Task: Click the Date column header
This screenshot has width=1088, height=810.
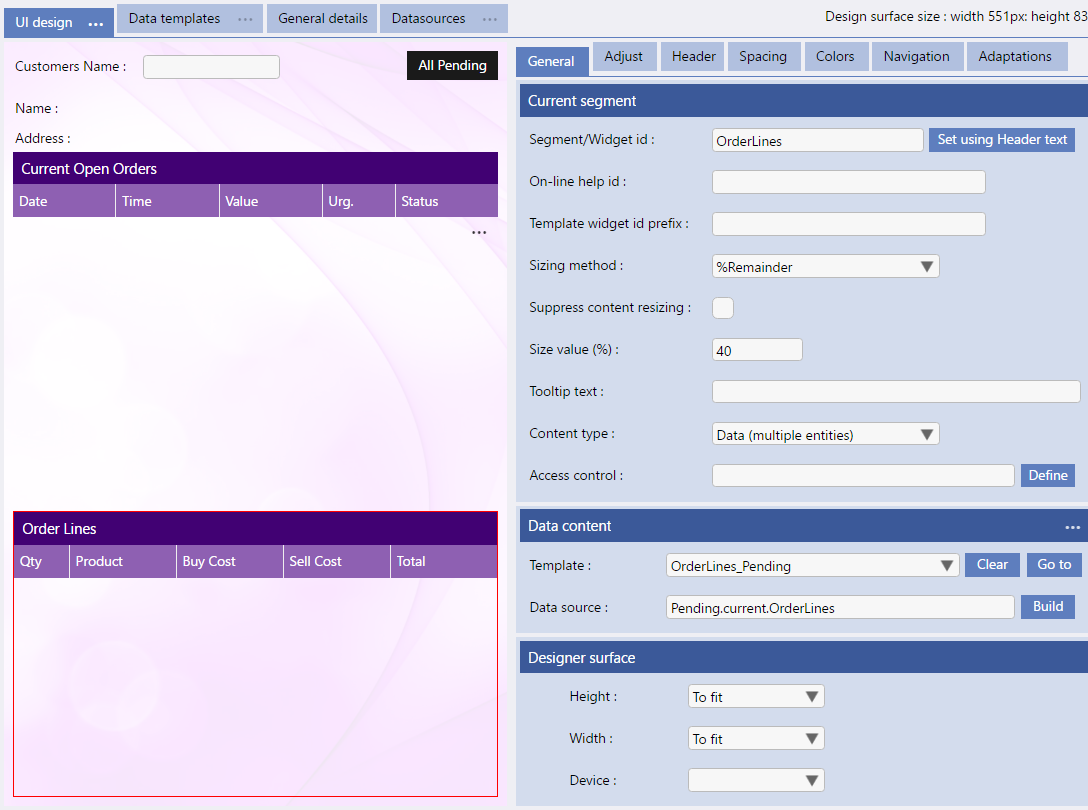Action: (64, 201)
